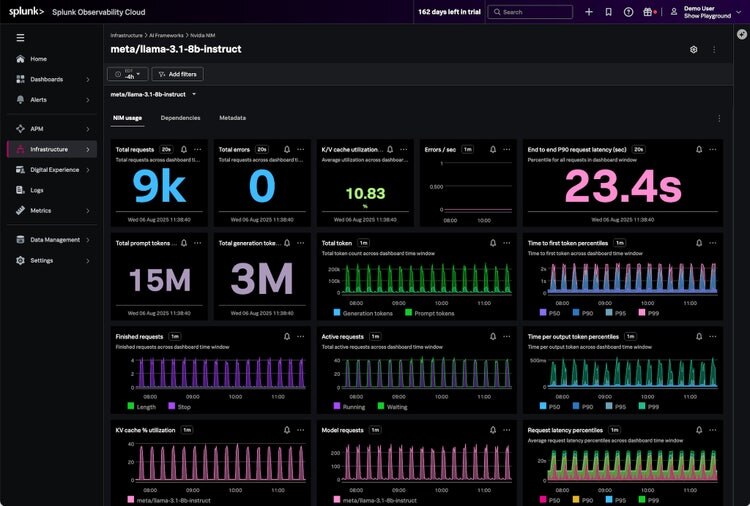The width and height of the screenshot is (750, 506).
Task: Open the dashboard settings gear icon
Action: point(694,49)
